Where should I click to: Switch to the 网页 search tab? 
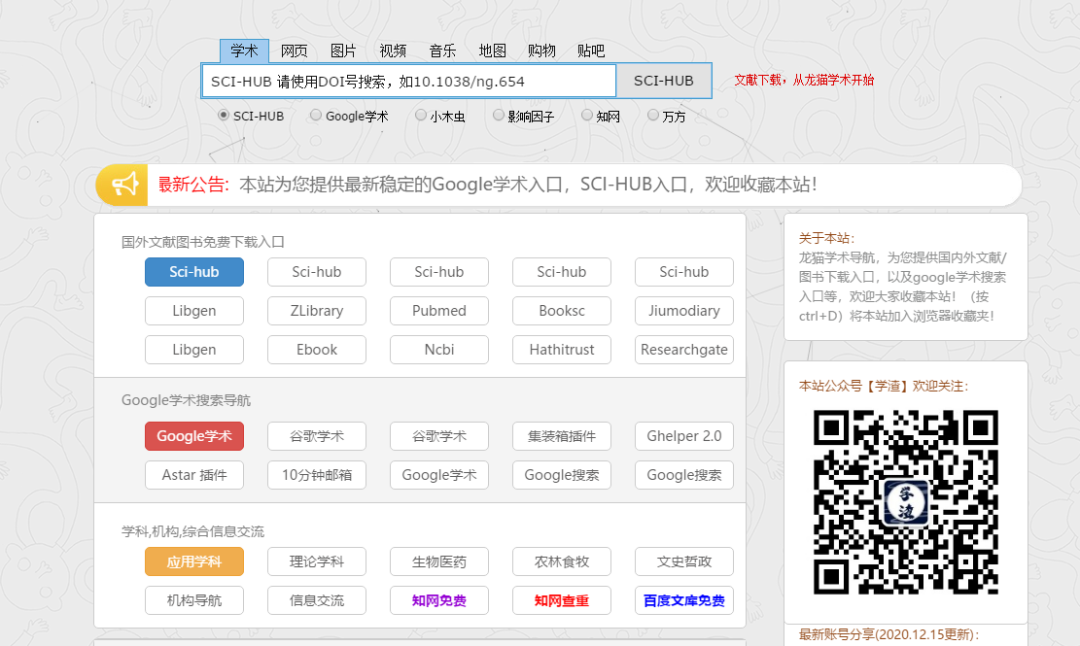coord(294,51)
